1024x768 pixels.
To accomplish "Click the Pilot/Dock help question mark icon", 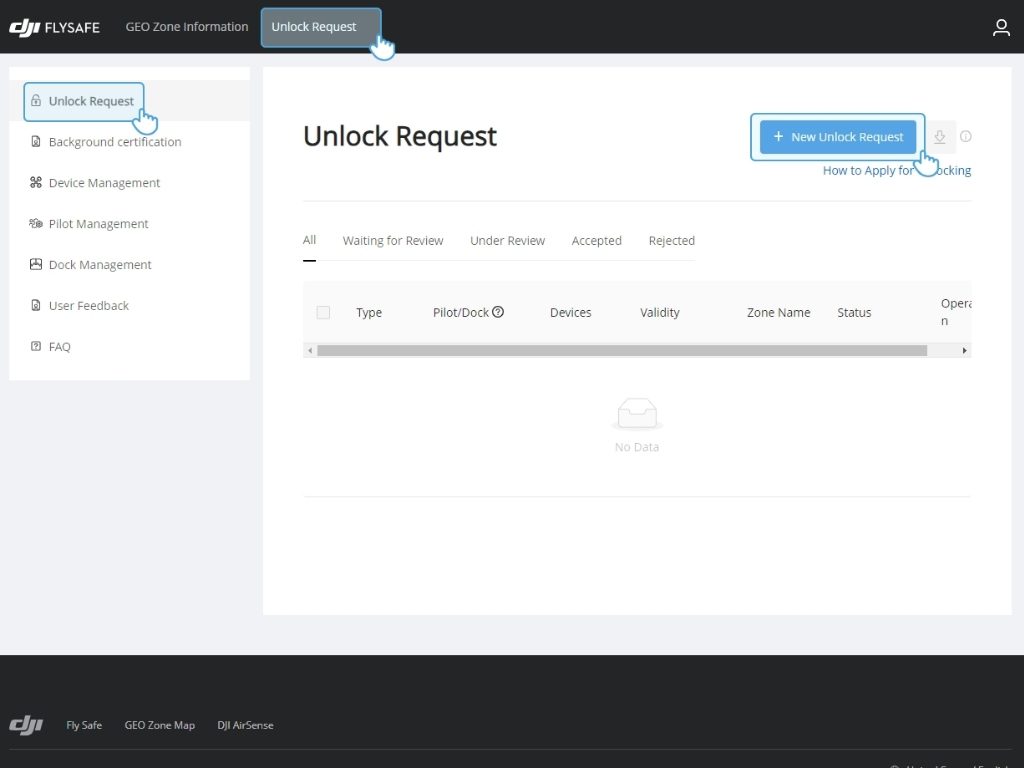I will [498, 312].
